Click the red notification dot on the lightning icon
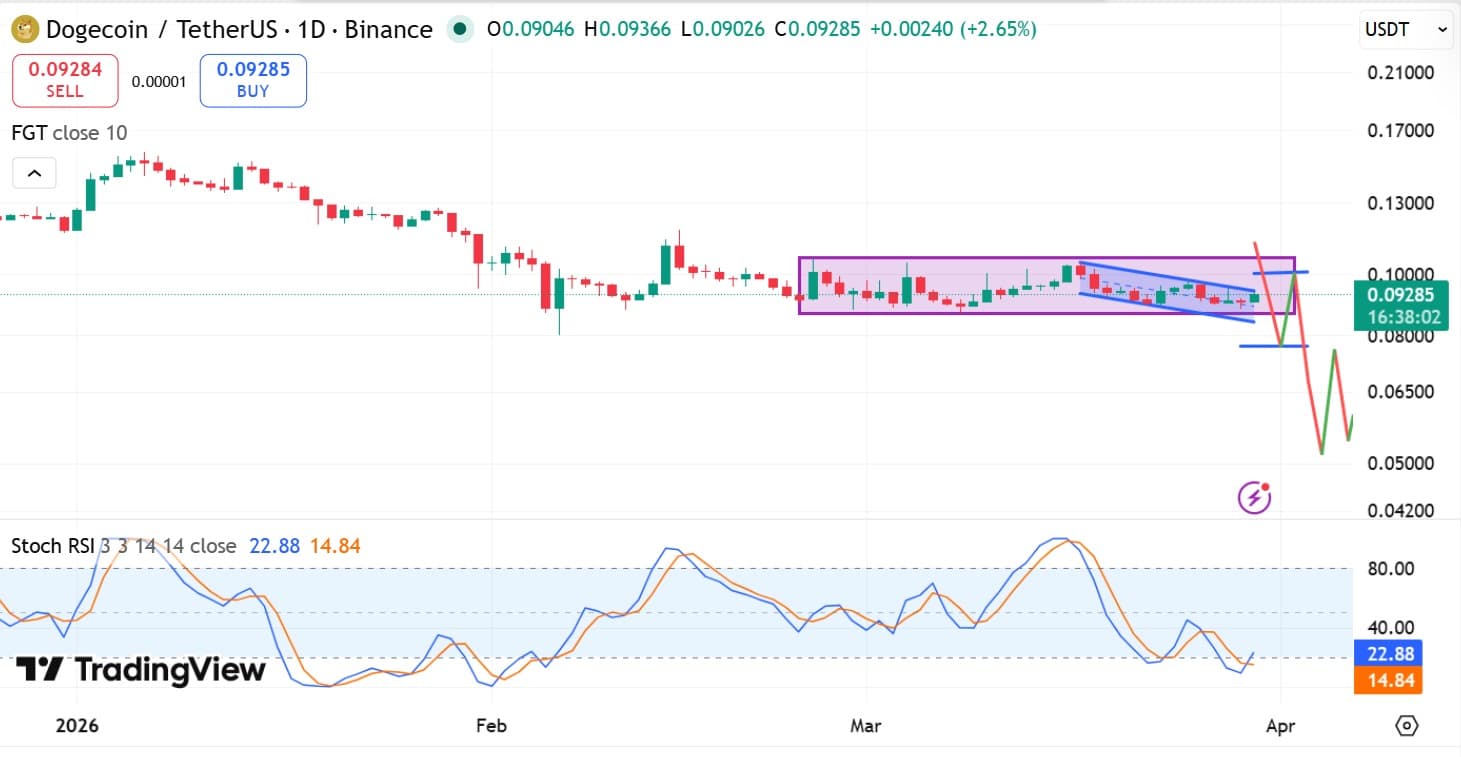 1266,484
